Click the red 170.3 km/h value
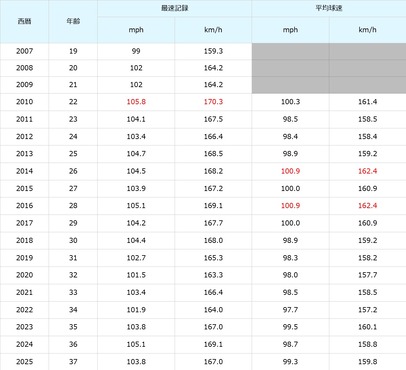Viewport: 406px width, 370px height. coord(213,102)
